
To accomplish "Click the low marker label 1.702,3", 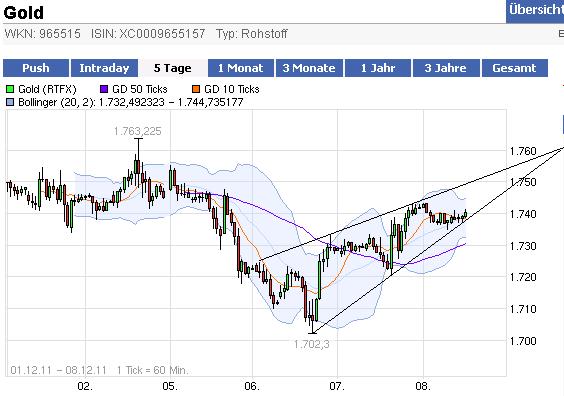I will (x=311, y=345).
